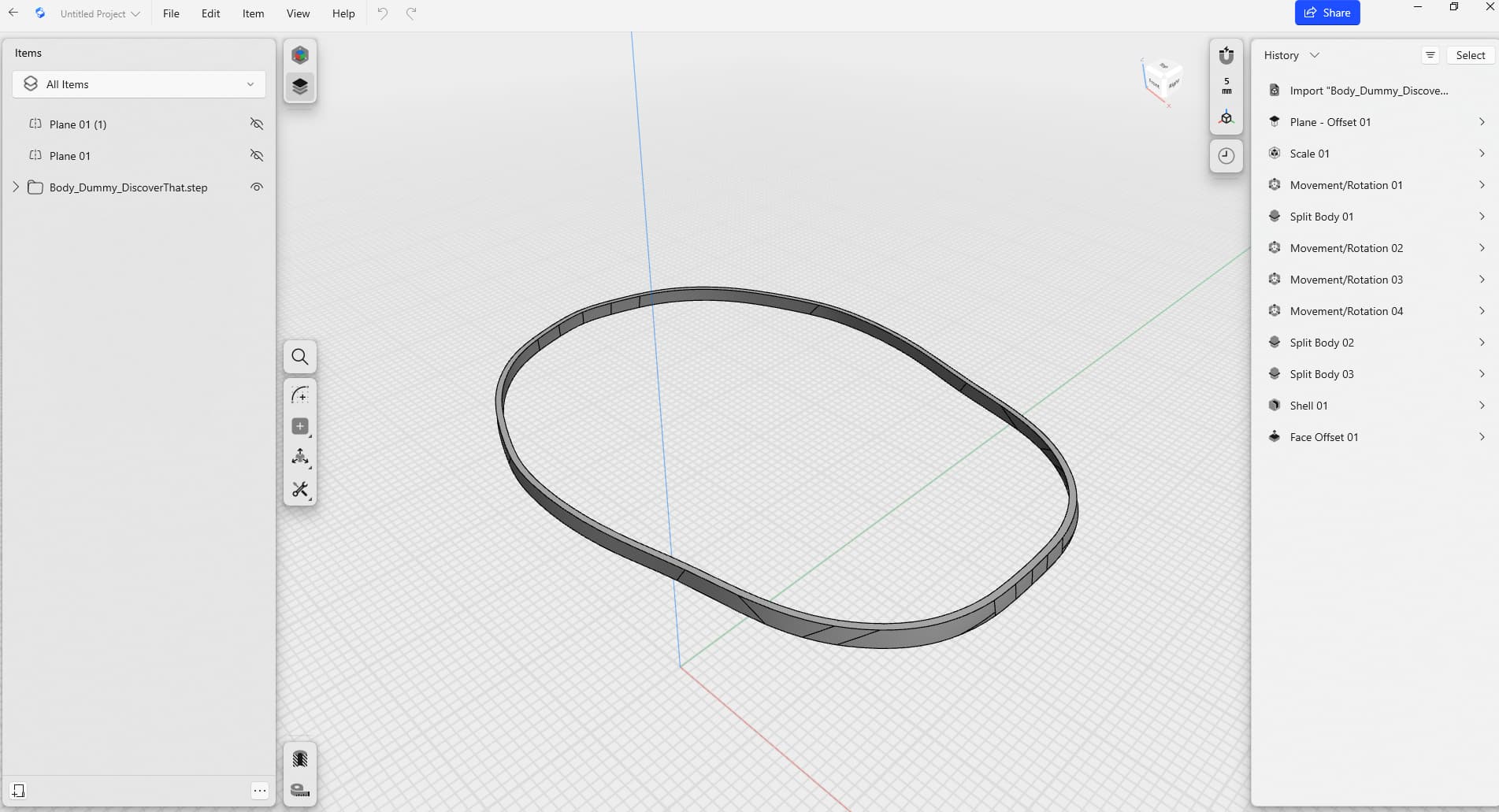Click the blue Share button
This screenshot has height=812, width=1499.
click(1327, 13)
